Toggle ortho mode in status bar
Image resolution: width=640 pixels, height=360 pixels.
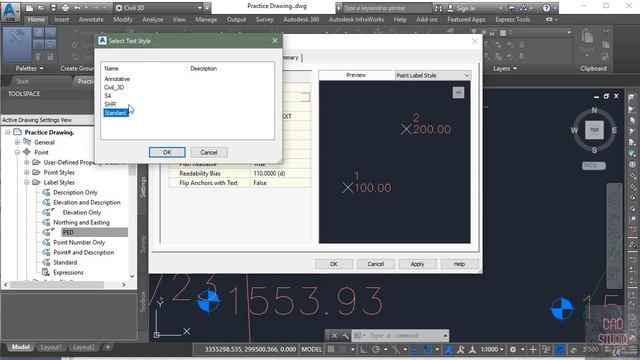click(x=363, y=349)
